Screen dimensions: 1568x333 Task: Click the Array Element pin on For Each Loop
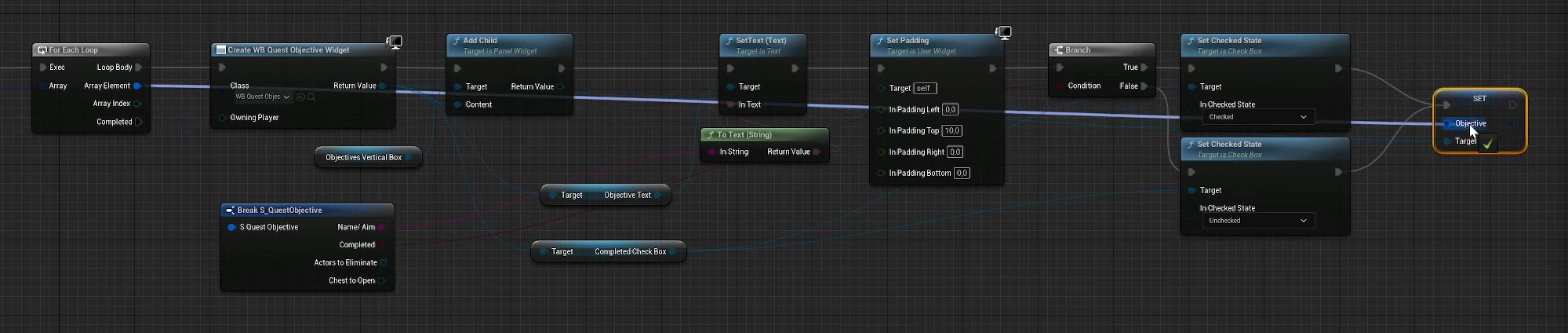coord(137,86)
